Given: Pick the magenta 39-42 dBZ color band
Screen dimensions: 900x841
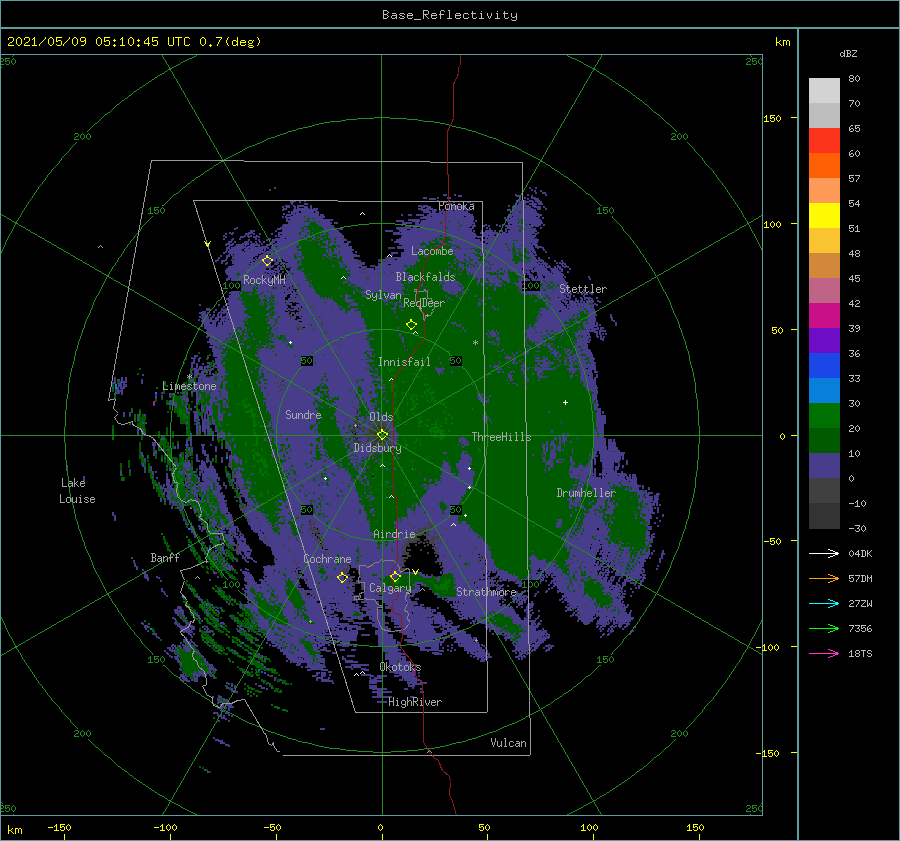Looking at the screenshot, I should click(x=824, y=316).
